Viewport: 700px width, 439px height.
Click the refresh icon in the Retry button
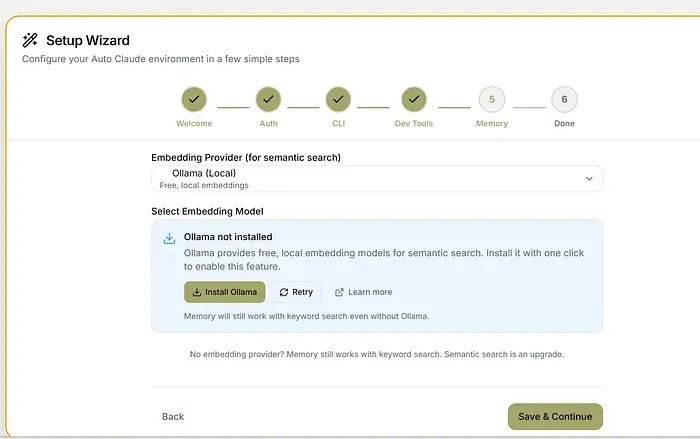click(x=284, y=292)
